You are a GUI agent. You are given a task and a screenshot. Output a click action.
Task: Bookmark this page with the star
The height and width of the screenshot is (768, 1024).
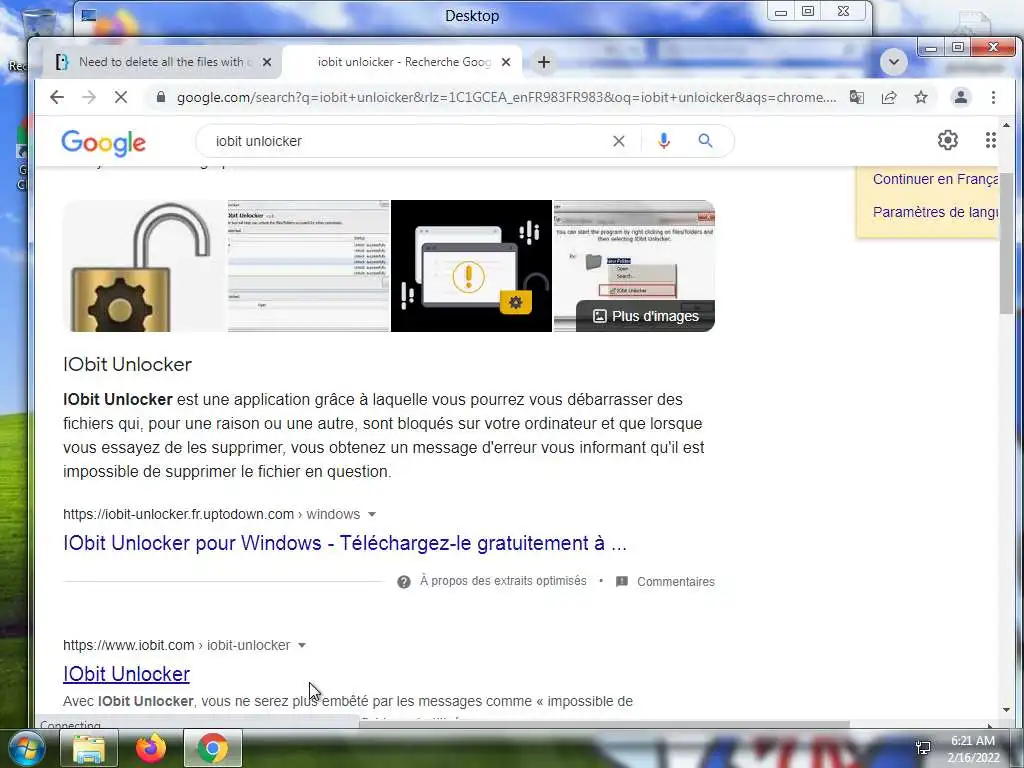[921, 97]
